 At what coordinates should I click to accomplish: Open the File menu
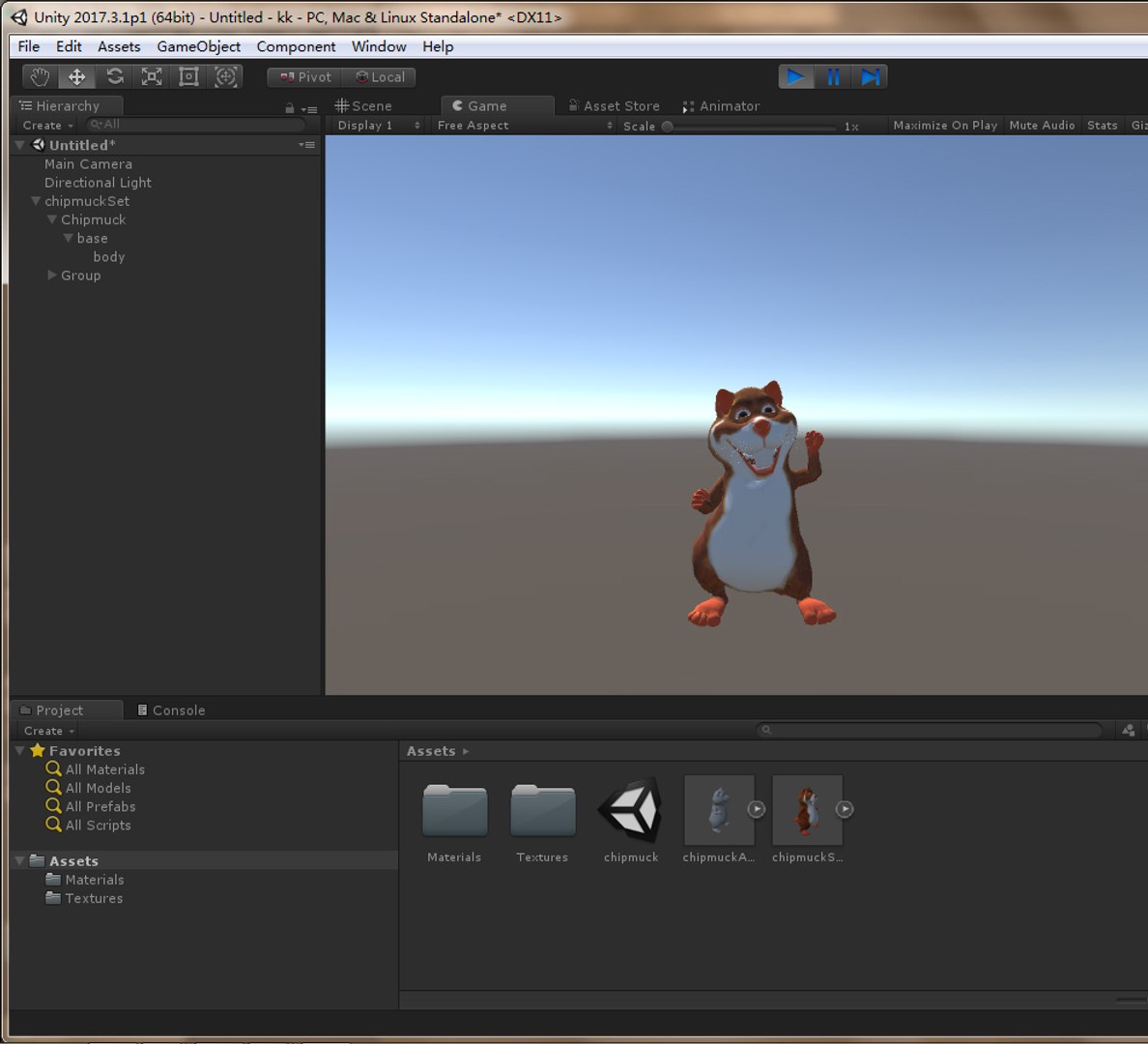pyautogui.click(x=29, y=46)
